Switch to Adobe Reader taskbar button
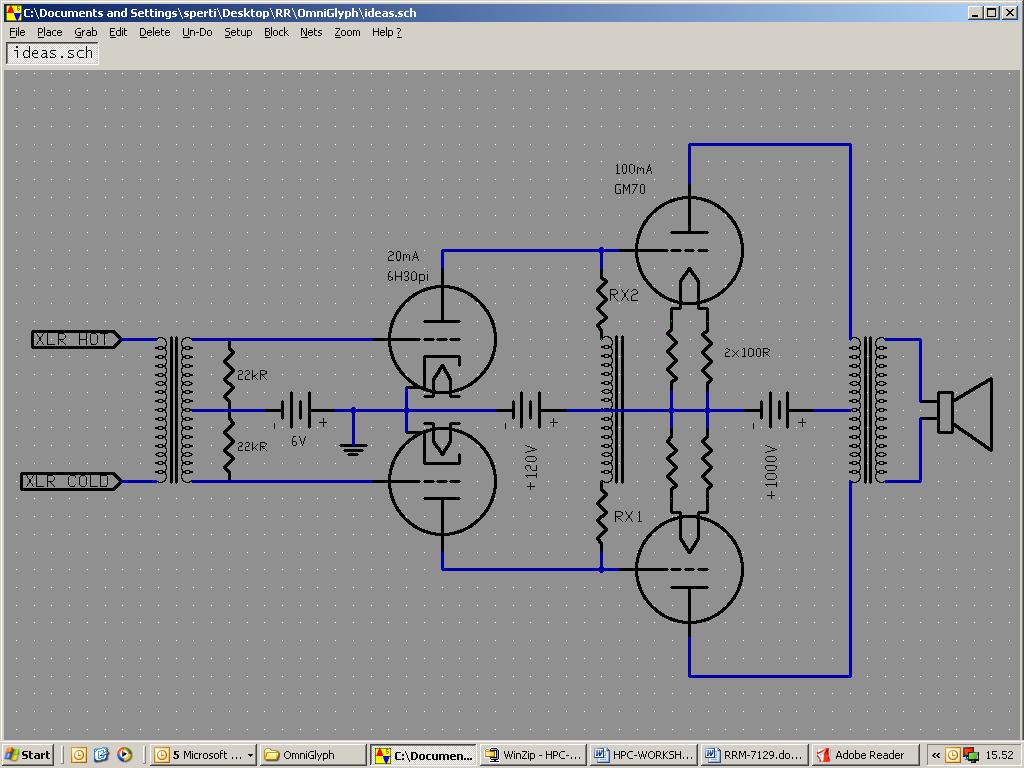Viewport: 1024px width, 768px height. tap(863, 755)
